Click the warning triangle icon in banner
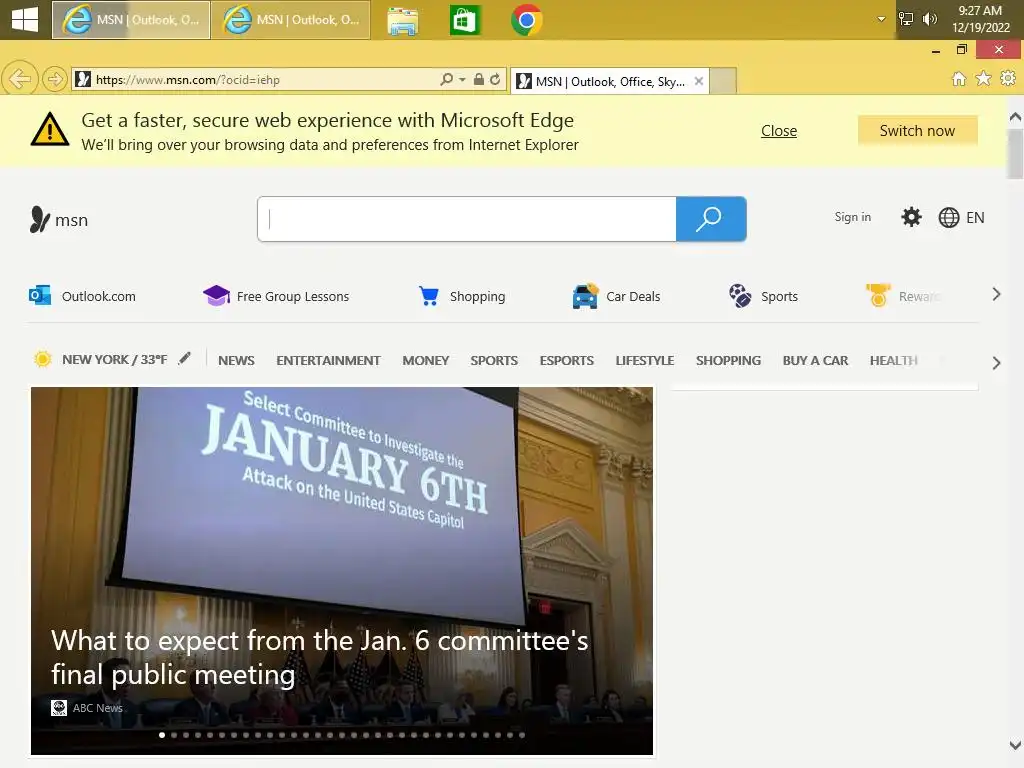The height and width of the screenshot is (768, 1024). click(x=50, y=129)
